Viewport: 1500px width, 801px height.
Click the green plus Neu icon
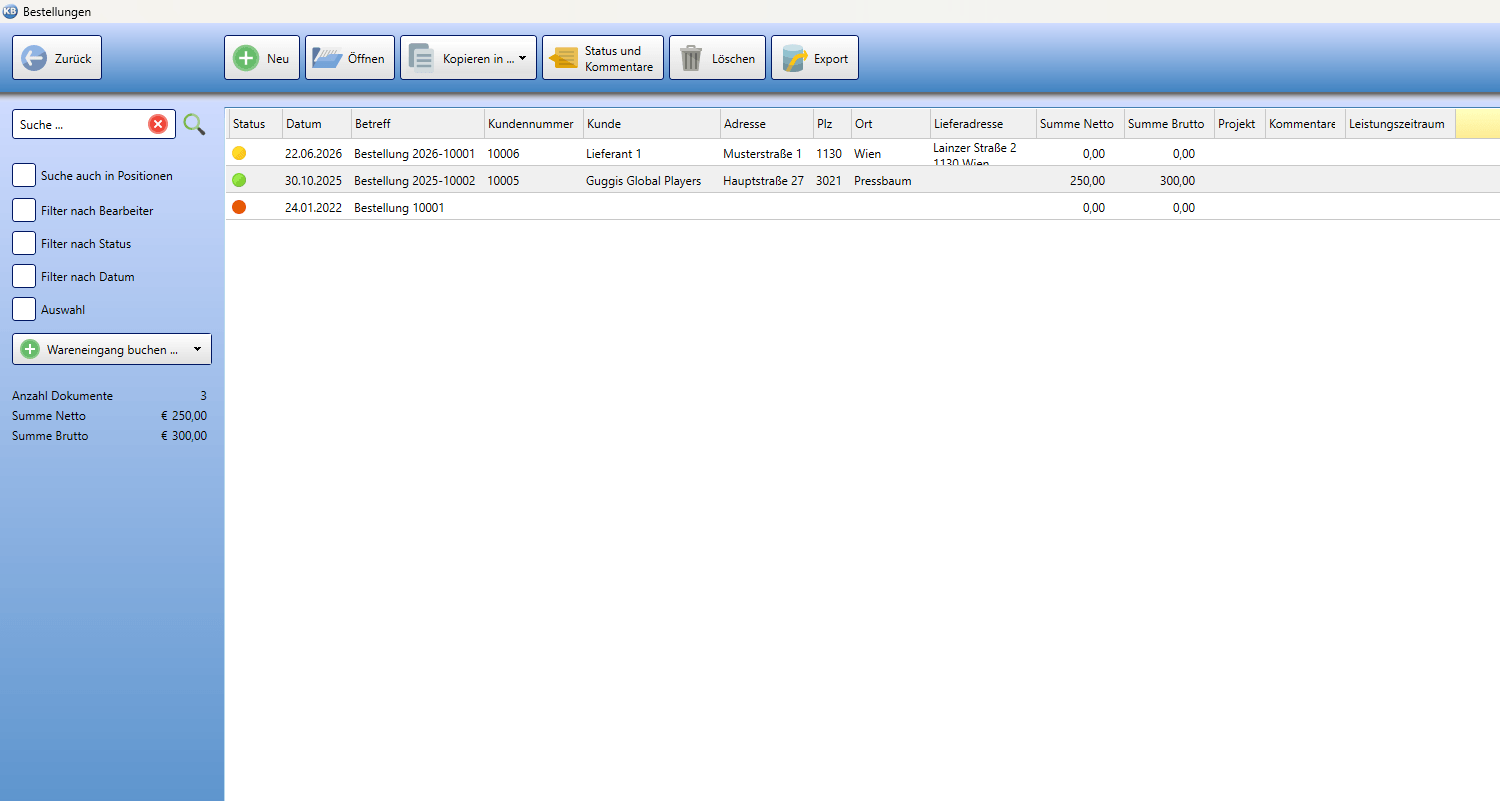245,58
